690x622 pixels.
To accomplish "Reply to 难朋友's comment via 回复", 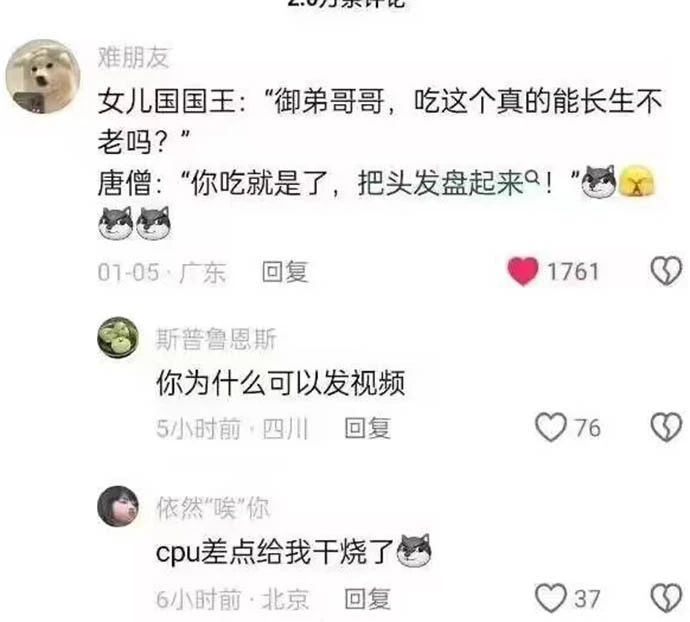I will point(285,272).
